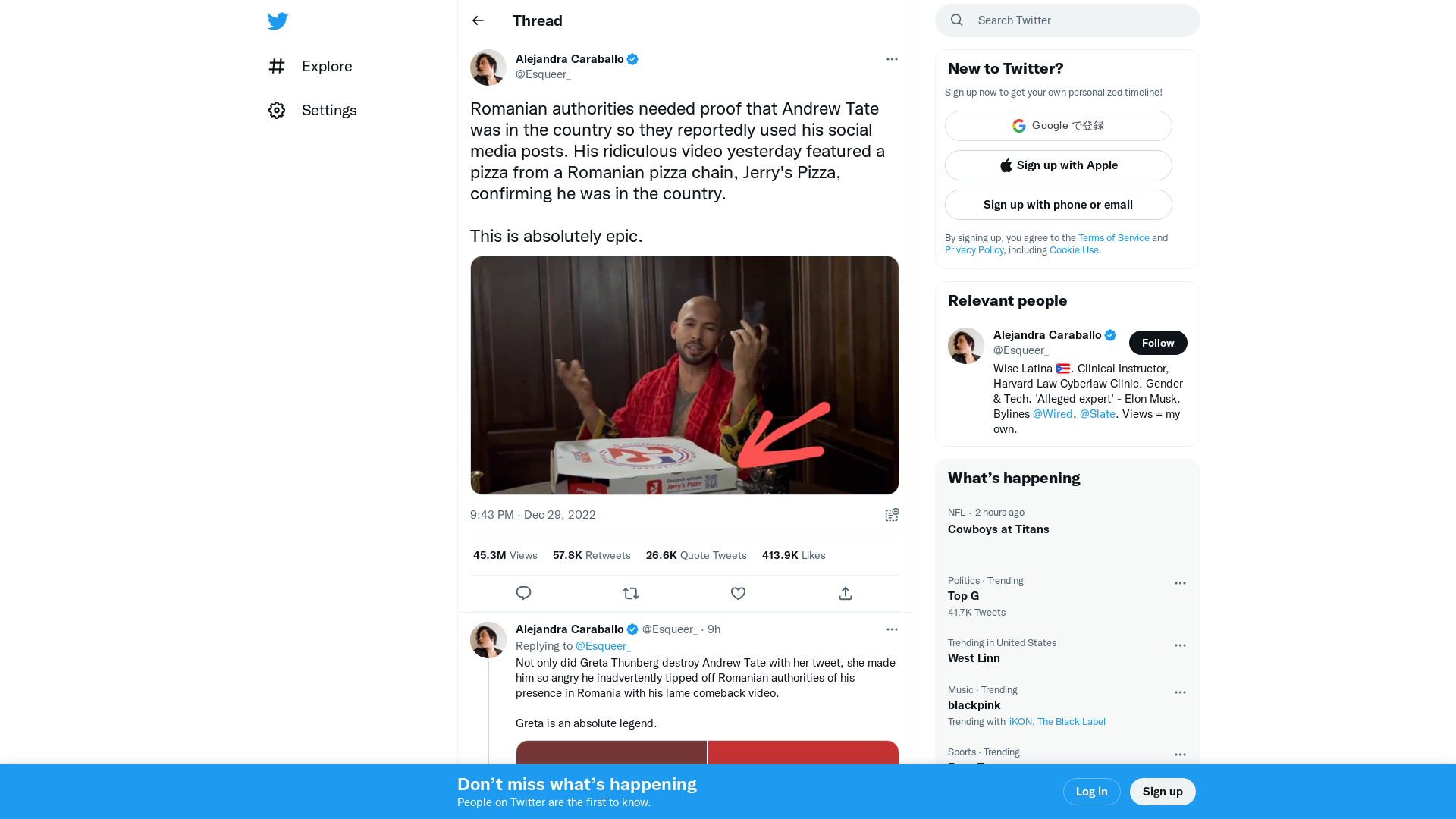This screenshot has width=1456, height=819.
Task: Click Sign up with phone or email
Action: (1058, 204)
